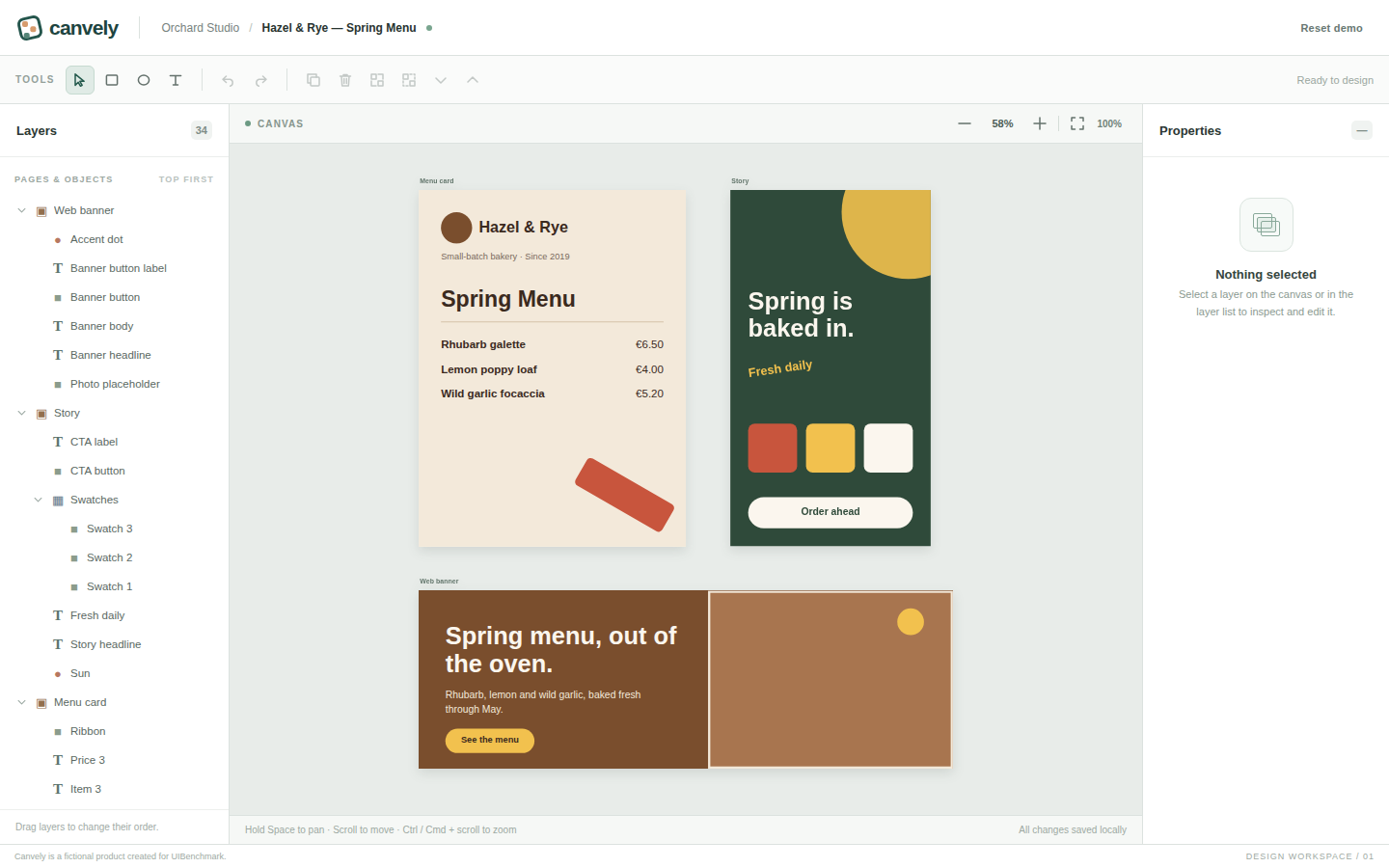Select the Banner headline layer

click(x=115, y=355)
